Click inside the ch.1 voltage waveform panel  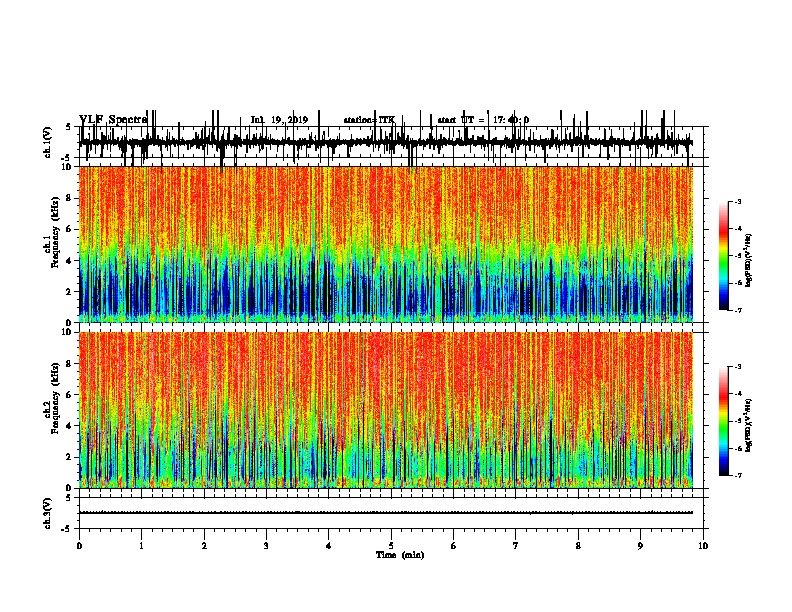click(391, 142)
